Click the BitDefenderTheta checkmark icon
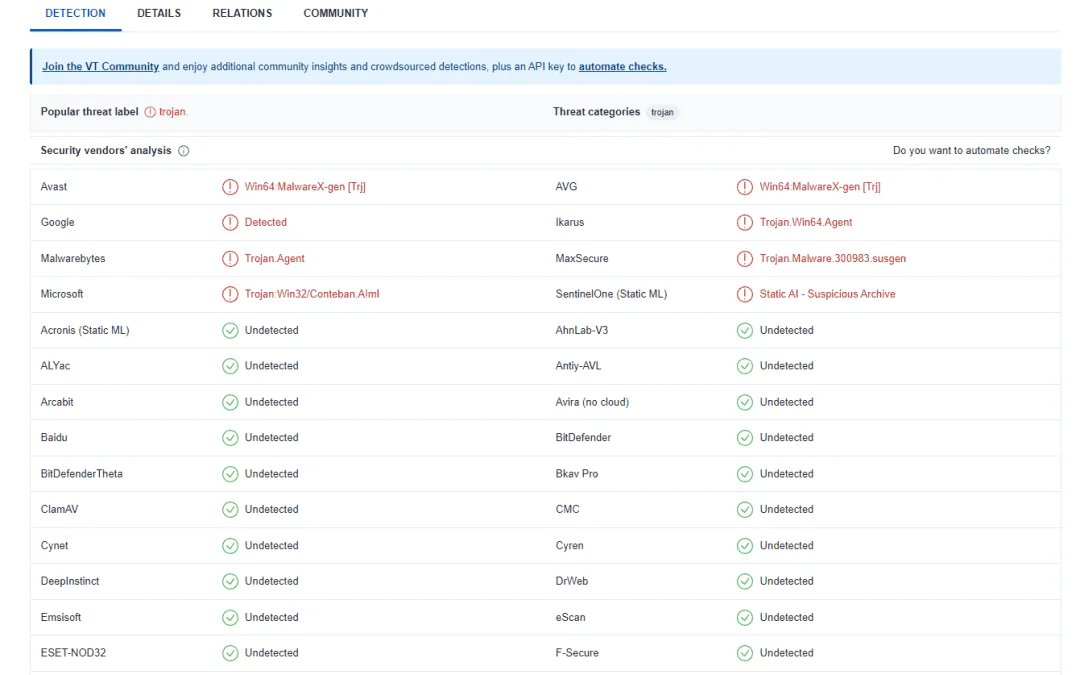This screenshot has width=1080, height=675. [x=230, y=474]
